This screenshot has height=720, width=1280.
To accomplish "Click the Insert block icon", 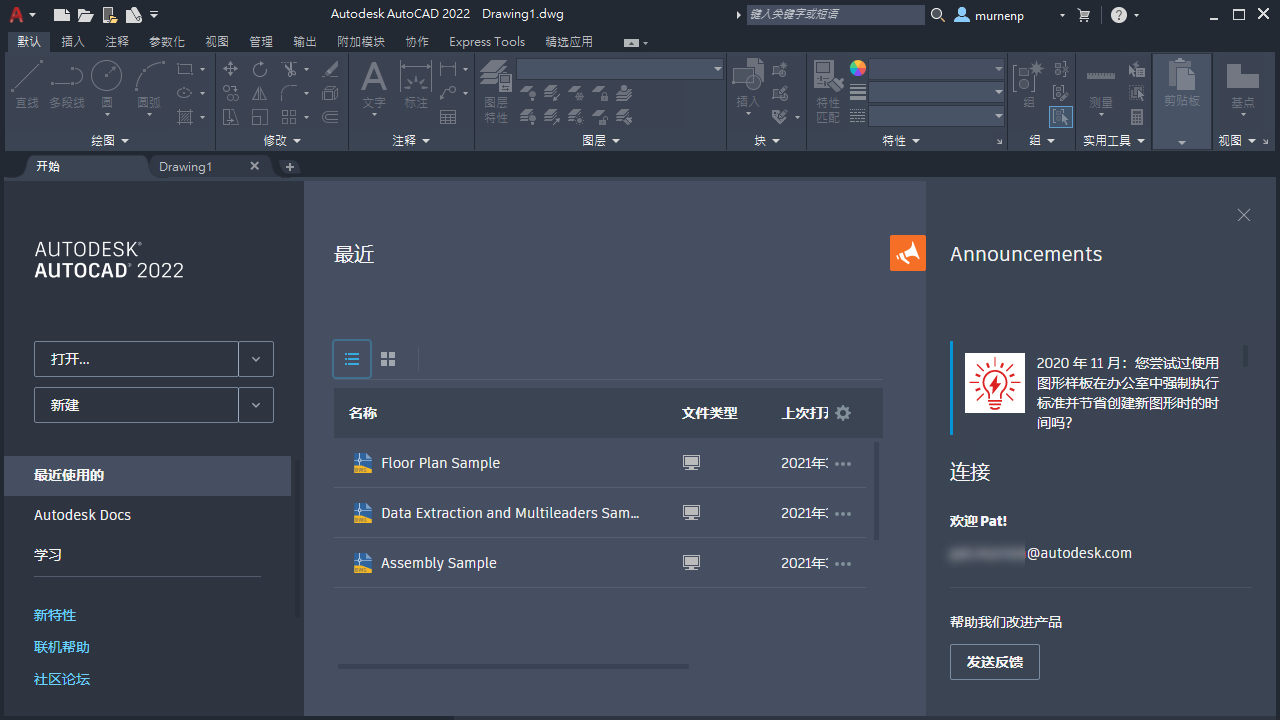I will coord(747,77).
